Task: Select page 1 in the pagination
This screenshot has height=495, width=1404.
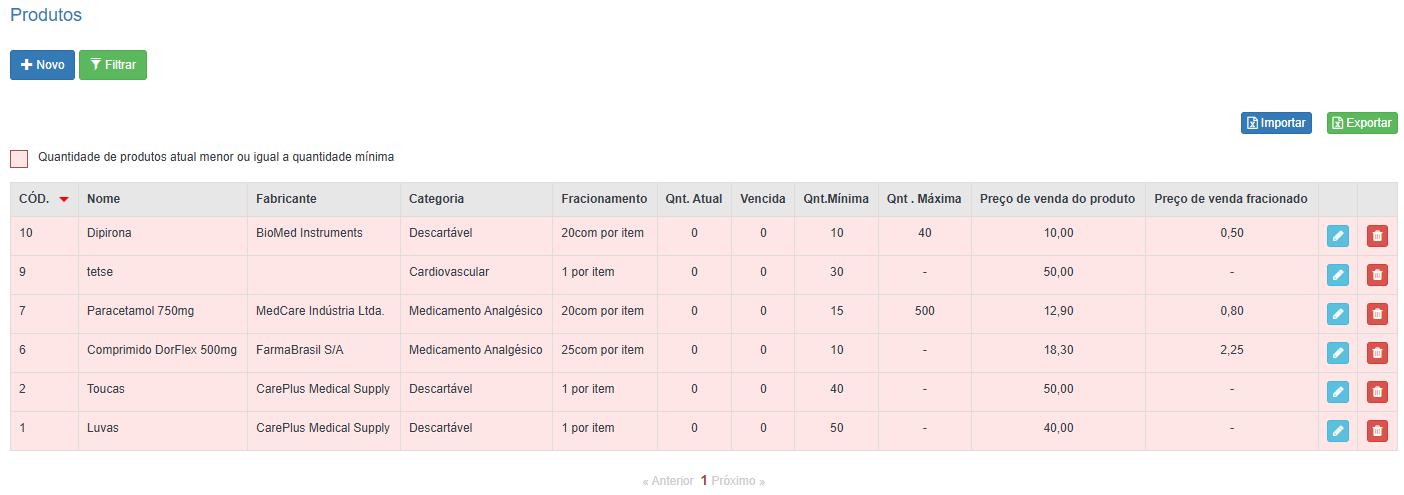Action: tap(703, 481)
